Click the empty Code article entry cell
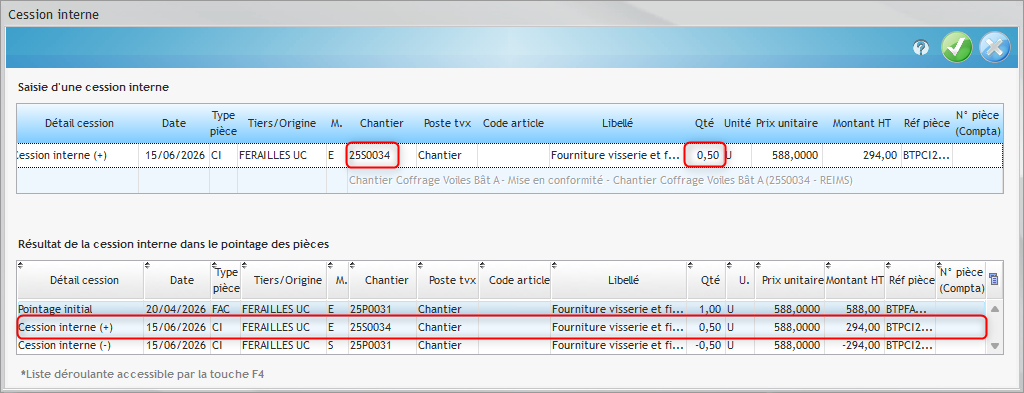The height and width of the screenshot is (393, 1024). point(513,155)
